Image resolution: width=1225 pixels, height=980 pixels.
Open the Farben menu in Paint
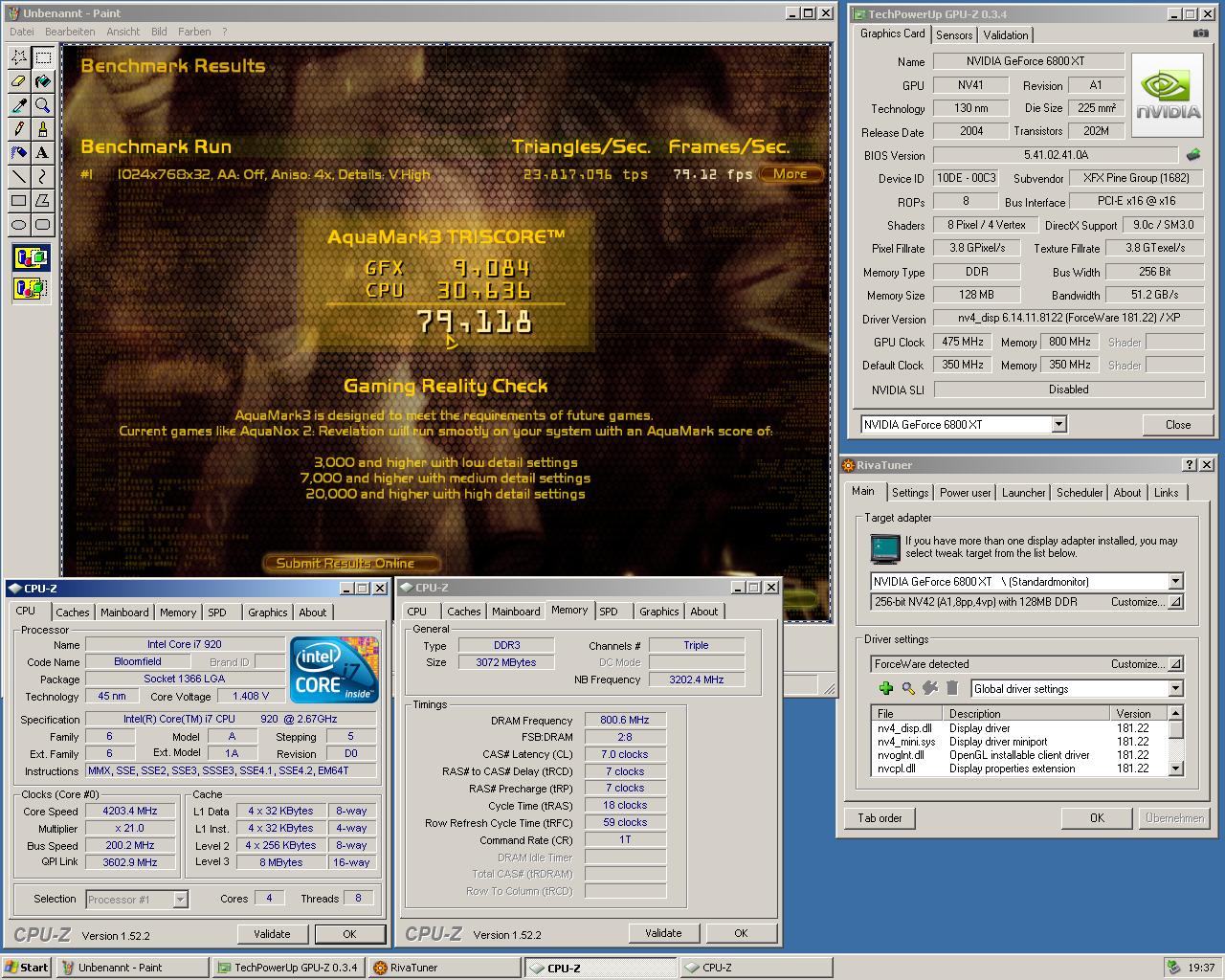[194, 32]
